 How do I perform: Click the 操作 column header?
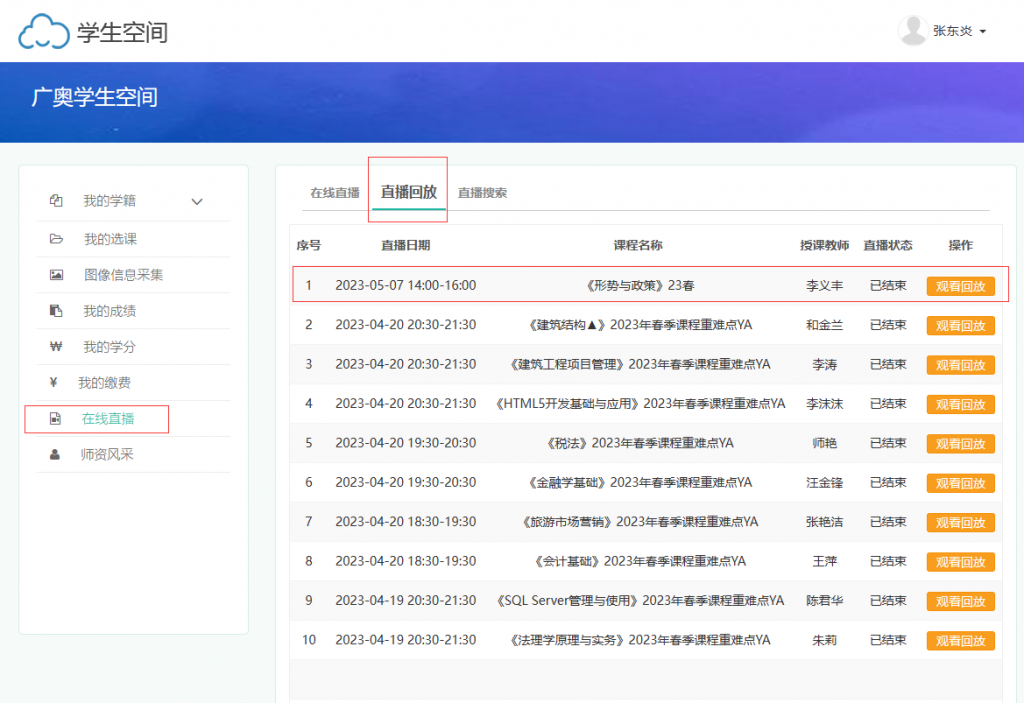click(x=961, y=246)
